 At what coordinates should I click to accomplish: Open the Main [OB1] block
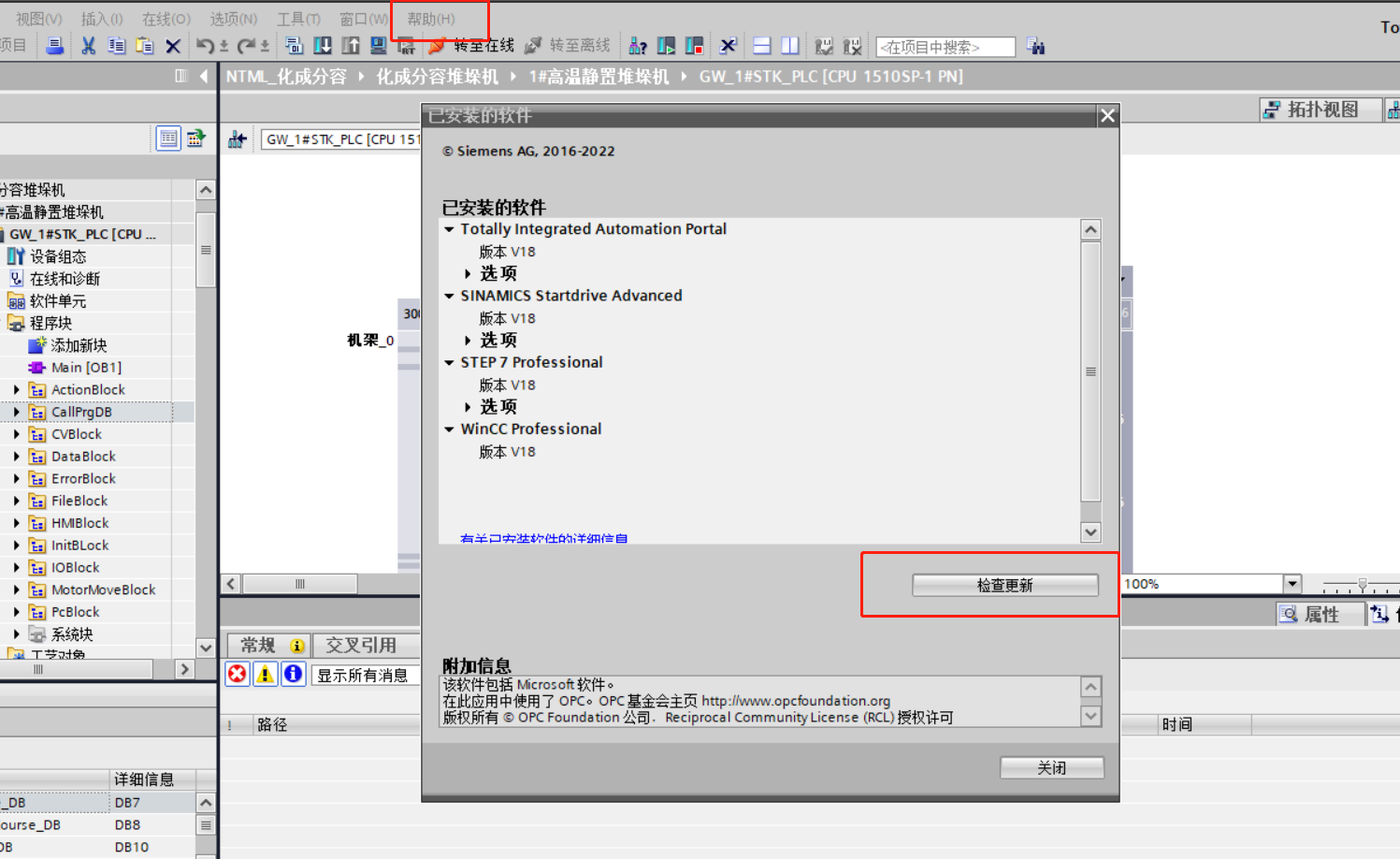86,368
